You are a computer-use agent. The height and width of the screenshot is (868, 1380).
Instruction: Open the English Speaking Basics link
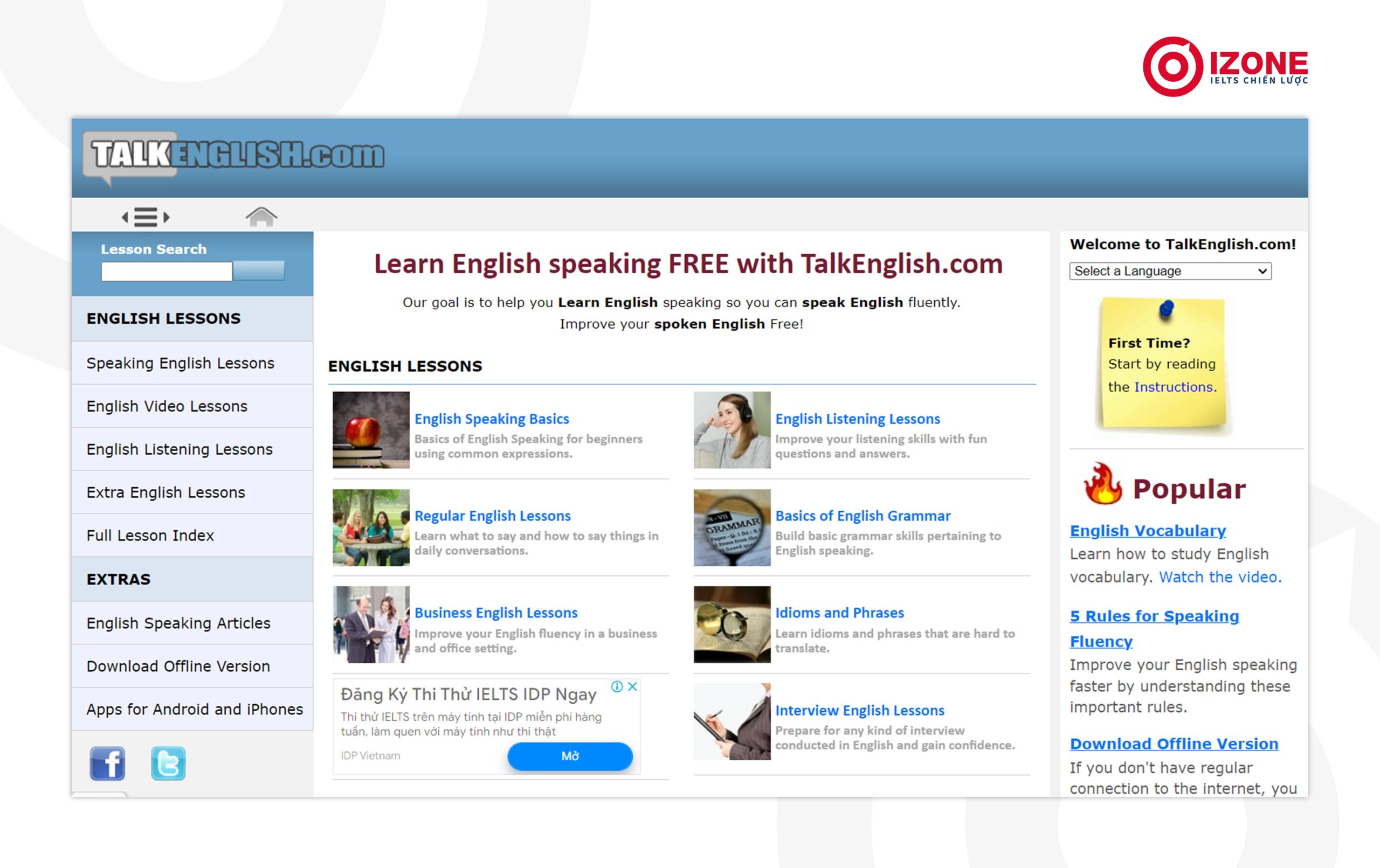[492, 419]
